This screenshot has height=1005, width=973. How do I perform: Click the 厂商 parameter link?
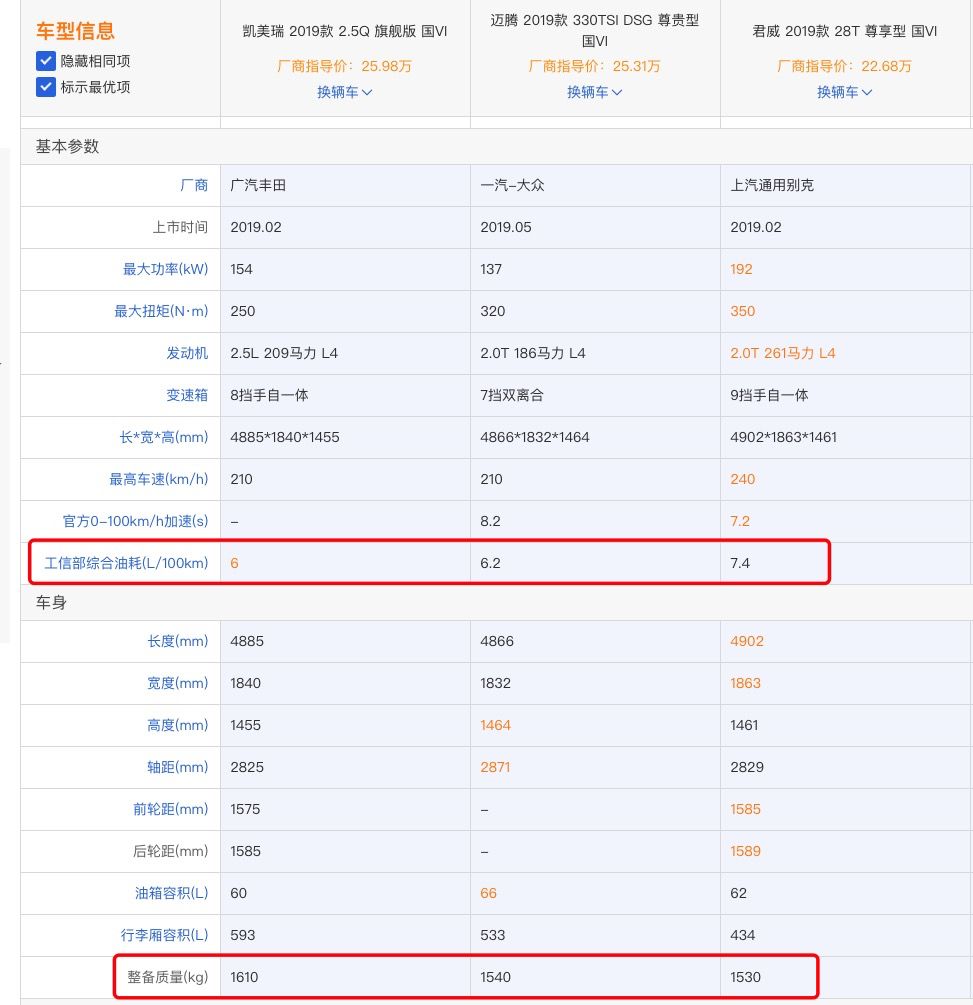click(x=194, y=185)
